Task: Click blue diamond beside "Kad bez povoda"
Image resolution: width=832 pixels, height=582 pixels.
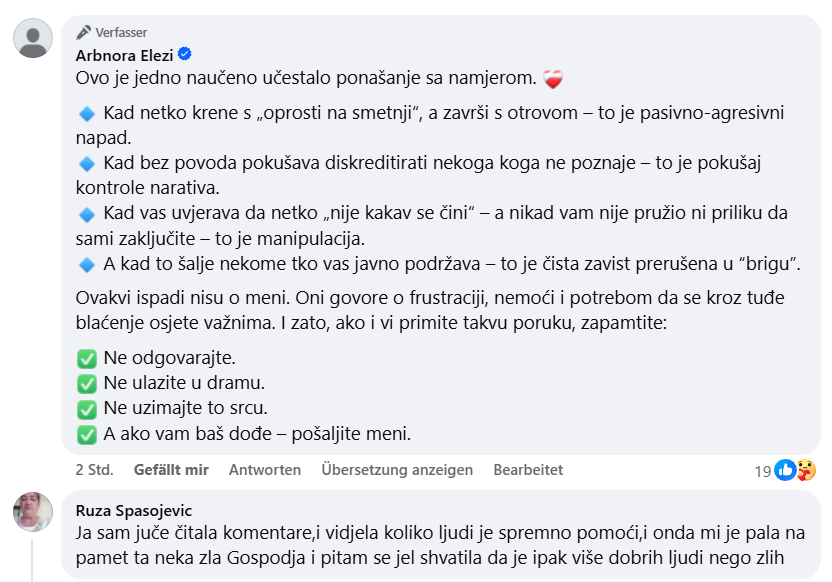Action: [86, 163]
